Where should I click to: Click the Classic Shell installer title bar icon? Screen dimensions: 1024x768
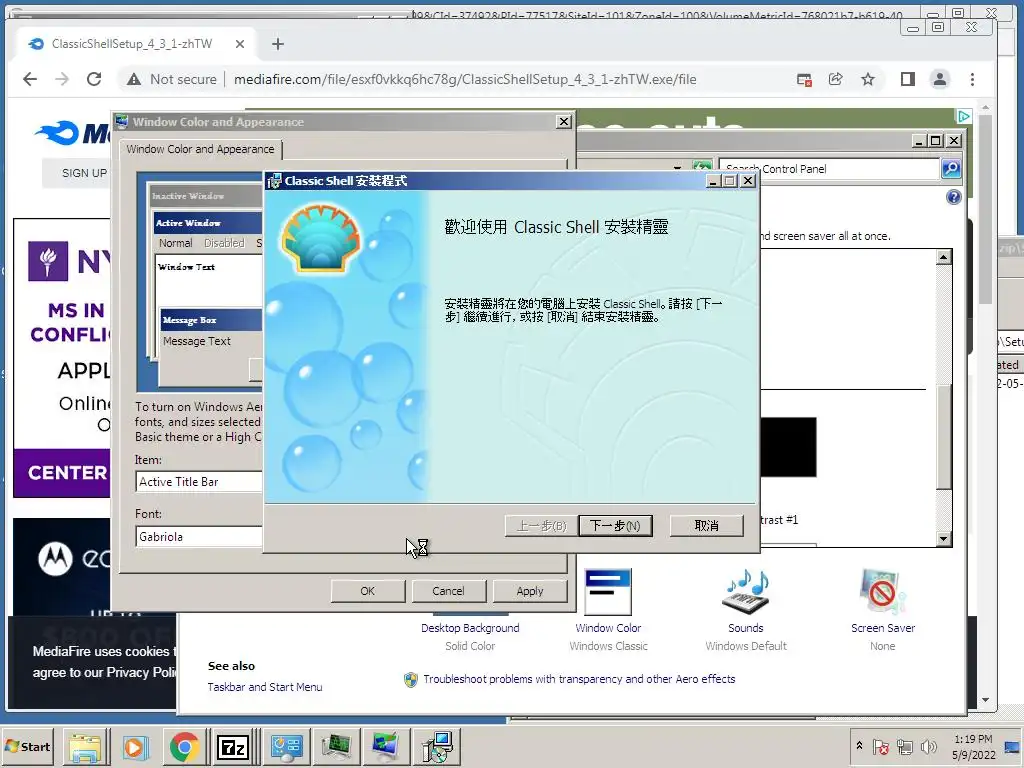tap(275, 181)
